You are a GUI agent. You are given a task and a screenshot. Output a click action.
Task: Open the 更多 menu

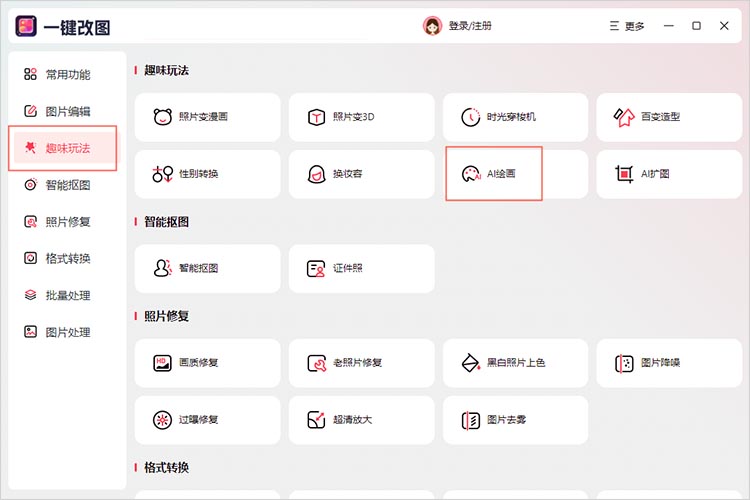click(627, 26)
